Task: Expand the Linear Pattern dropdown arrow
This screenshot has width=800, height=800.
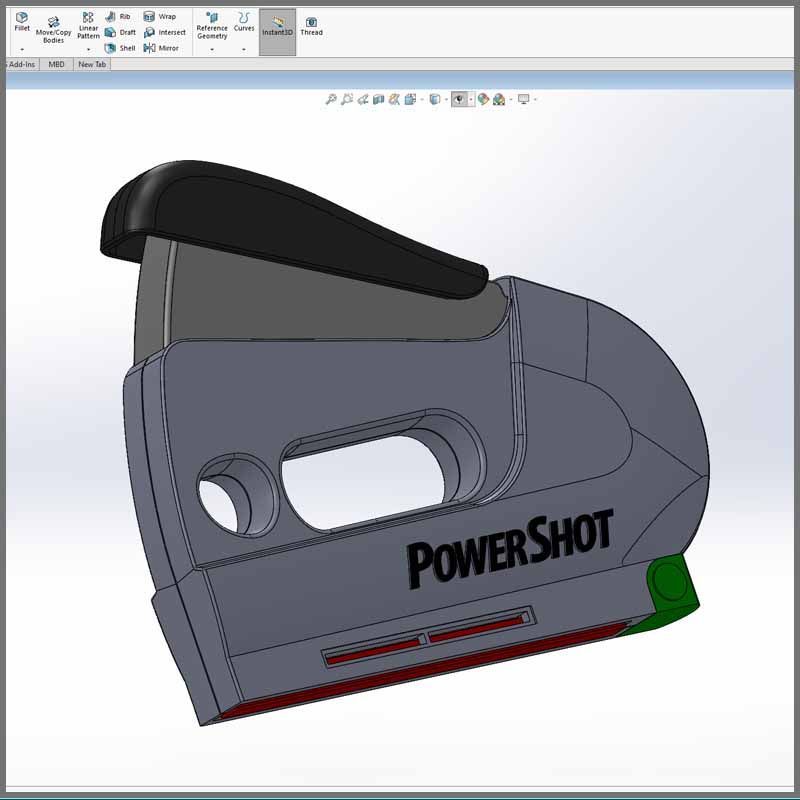Action: click(88, 49)
